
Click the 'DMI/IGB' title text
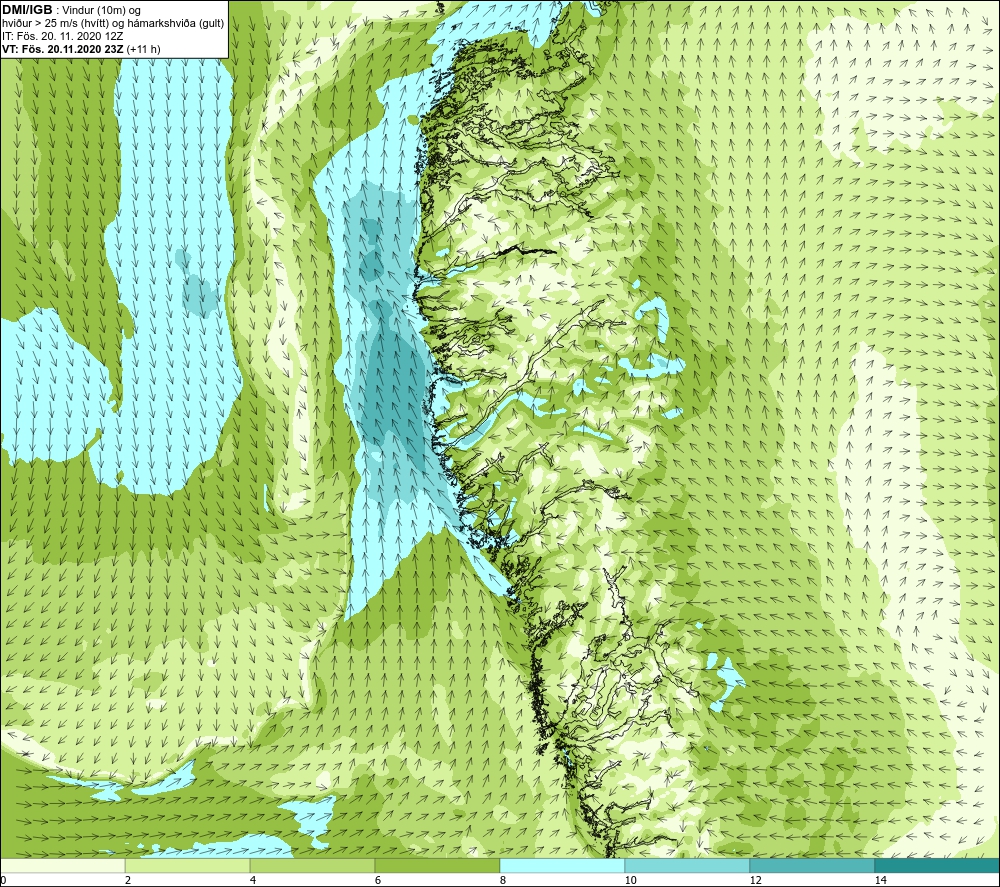point(27,10)
